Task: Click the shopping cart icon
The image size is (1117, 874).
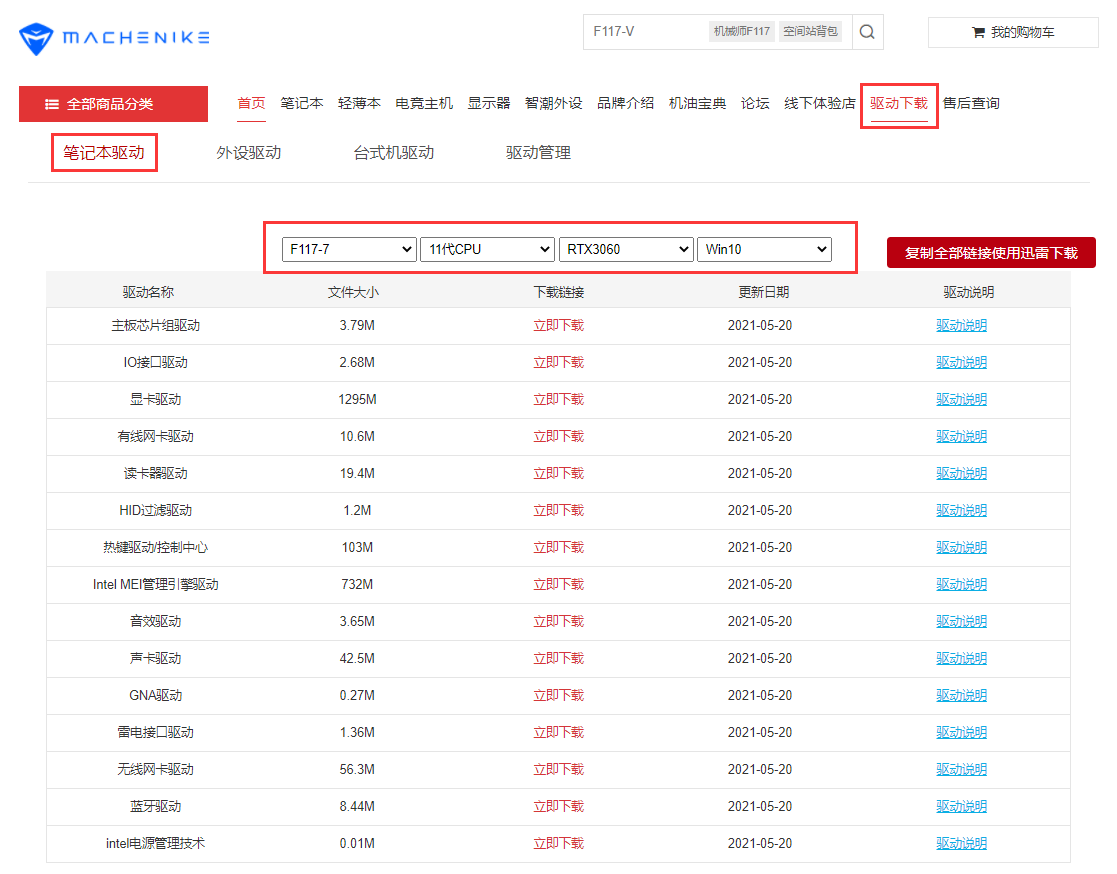Action: pyautogui.click(x=978, y=33)
